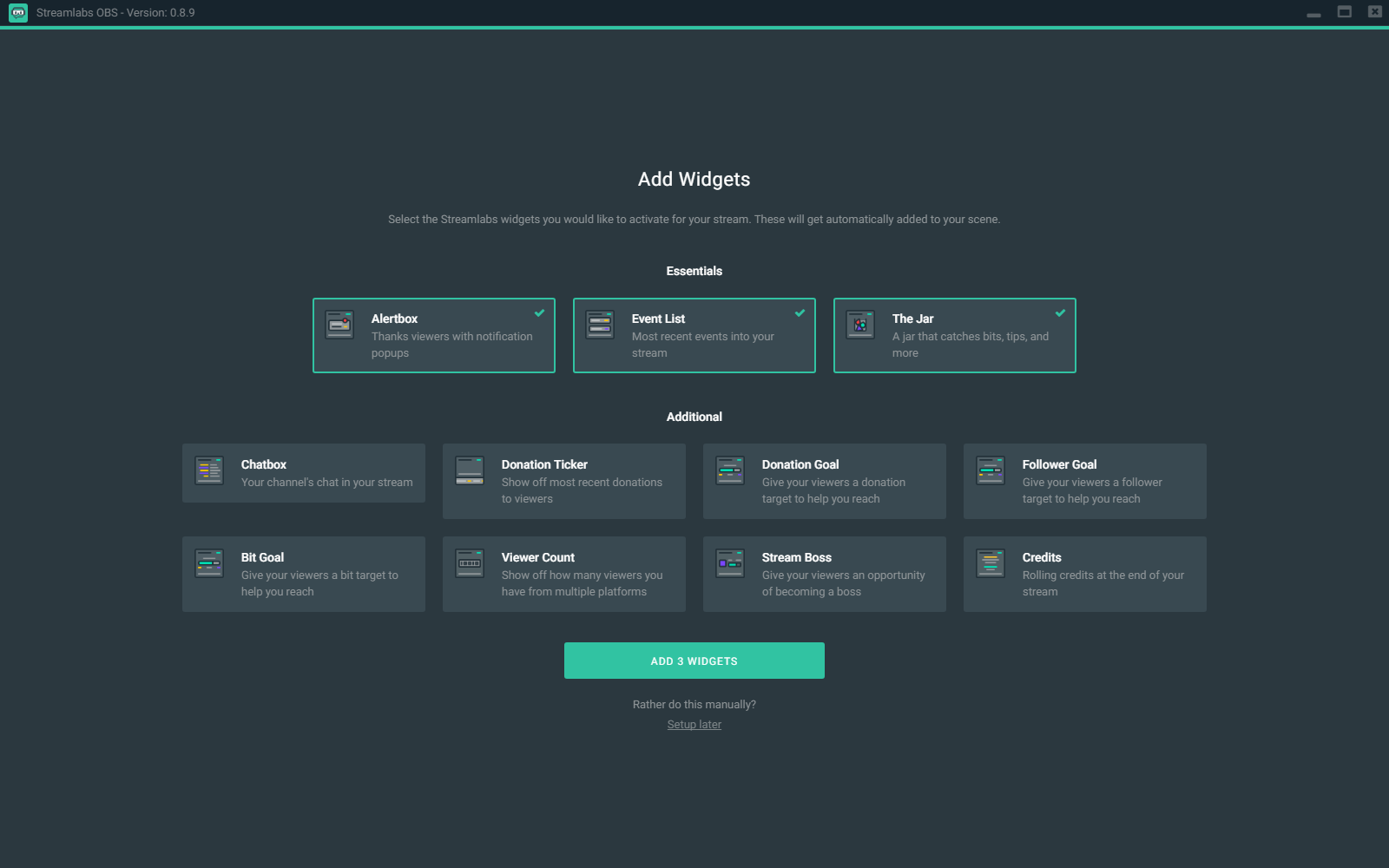Click the Additional section label
The width and height of the screenshot is (1389, 868).
[x=694, y=417]
